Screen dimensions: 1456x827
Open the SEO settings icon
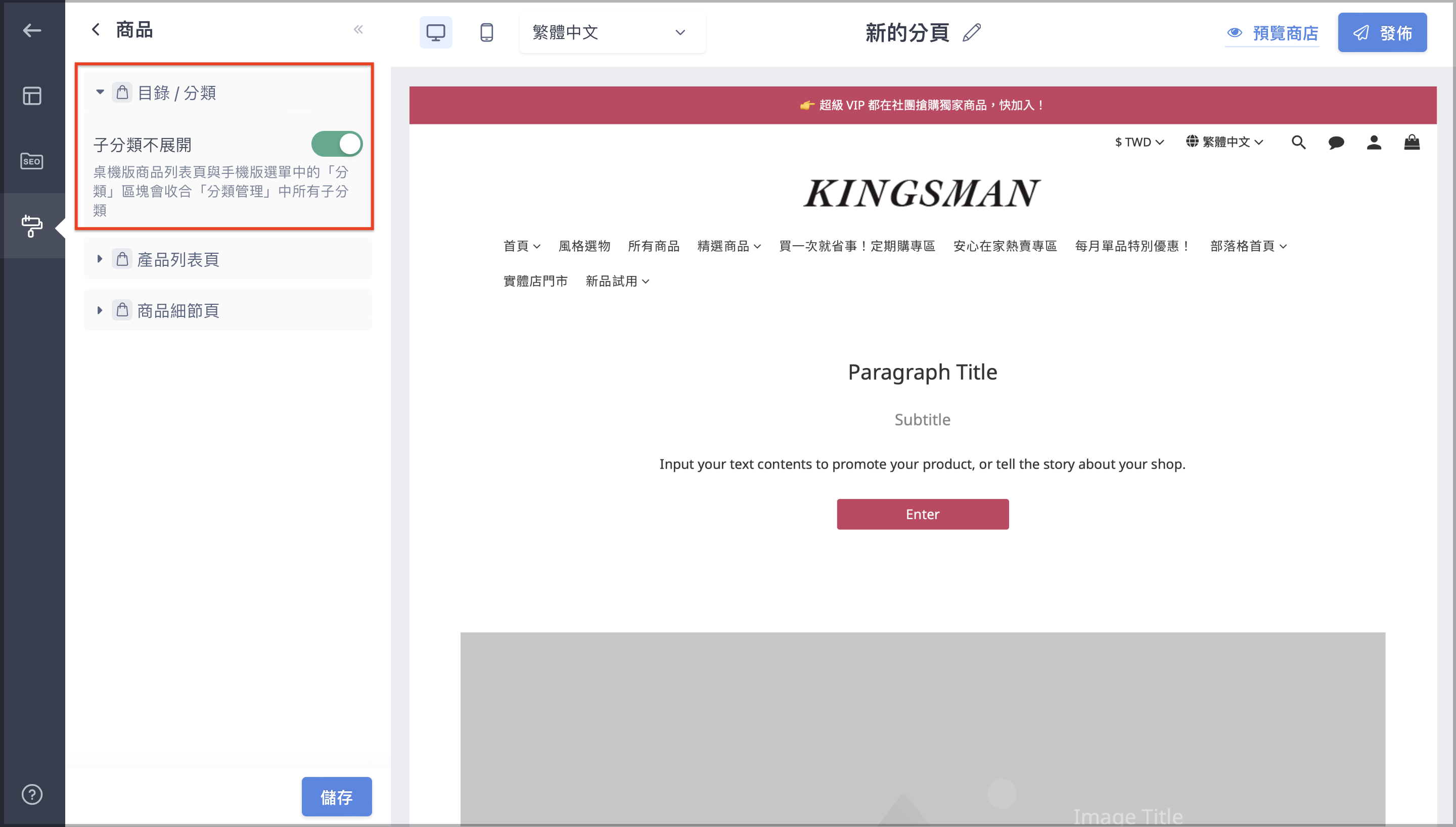32,161
